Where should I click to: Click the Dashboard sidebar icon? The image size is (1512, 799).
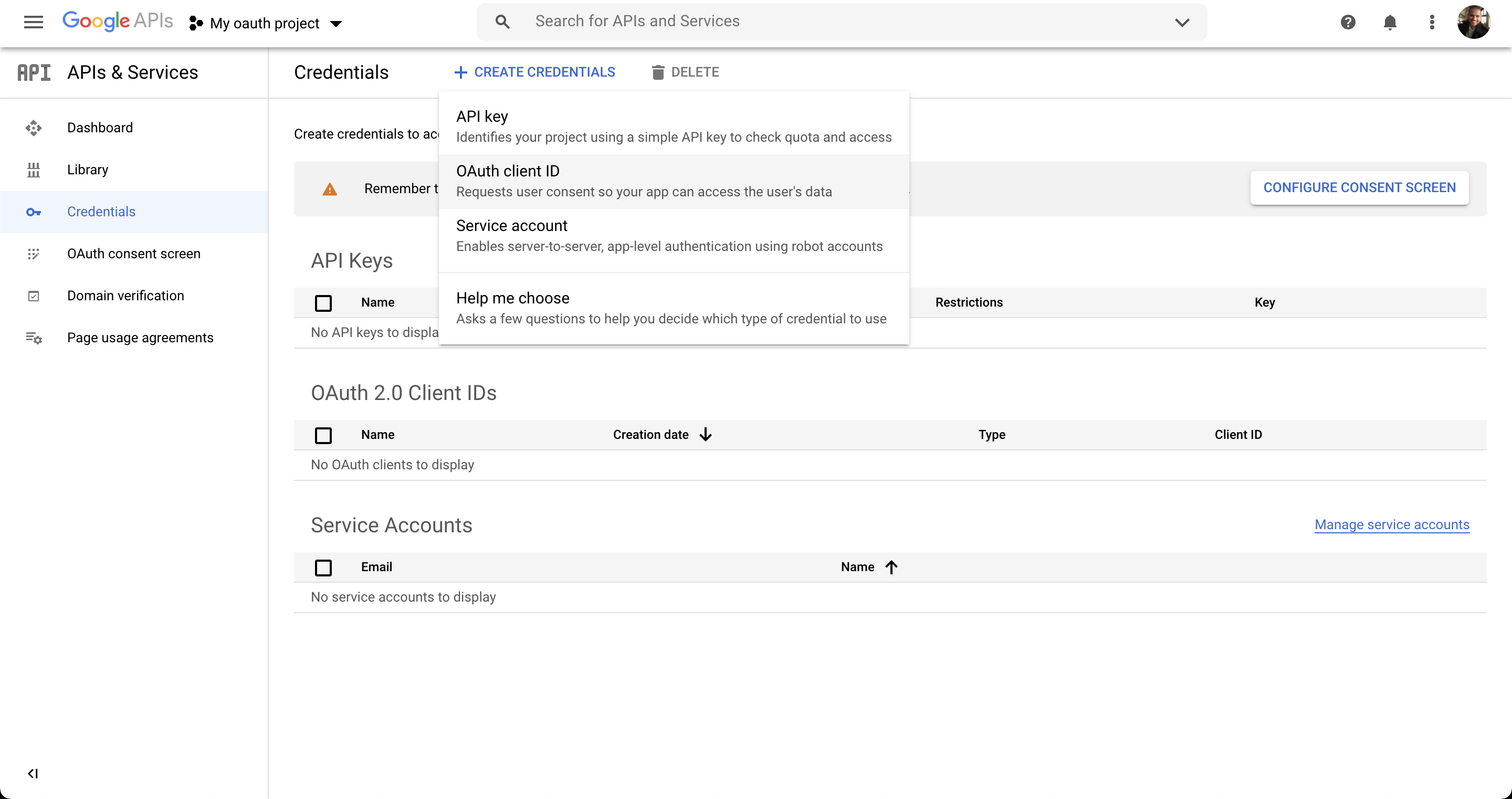(34, 128)
